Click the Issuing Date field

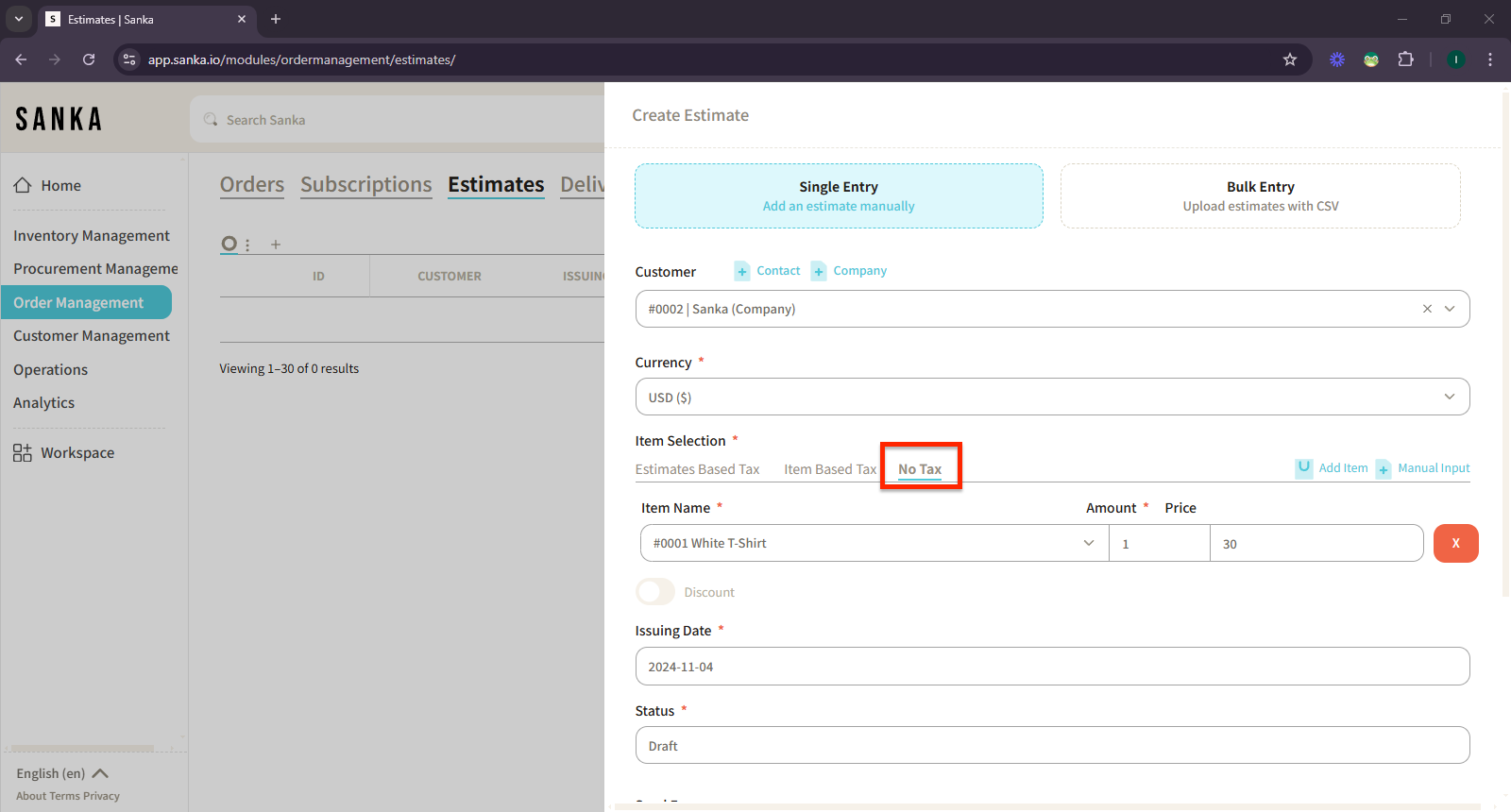tap(1052, 667)
